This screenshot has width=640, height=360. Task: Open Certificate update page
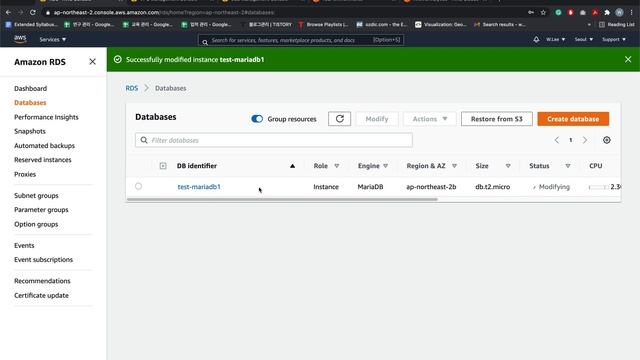click(41, 295)
